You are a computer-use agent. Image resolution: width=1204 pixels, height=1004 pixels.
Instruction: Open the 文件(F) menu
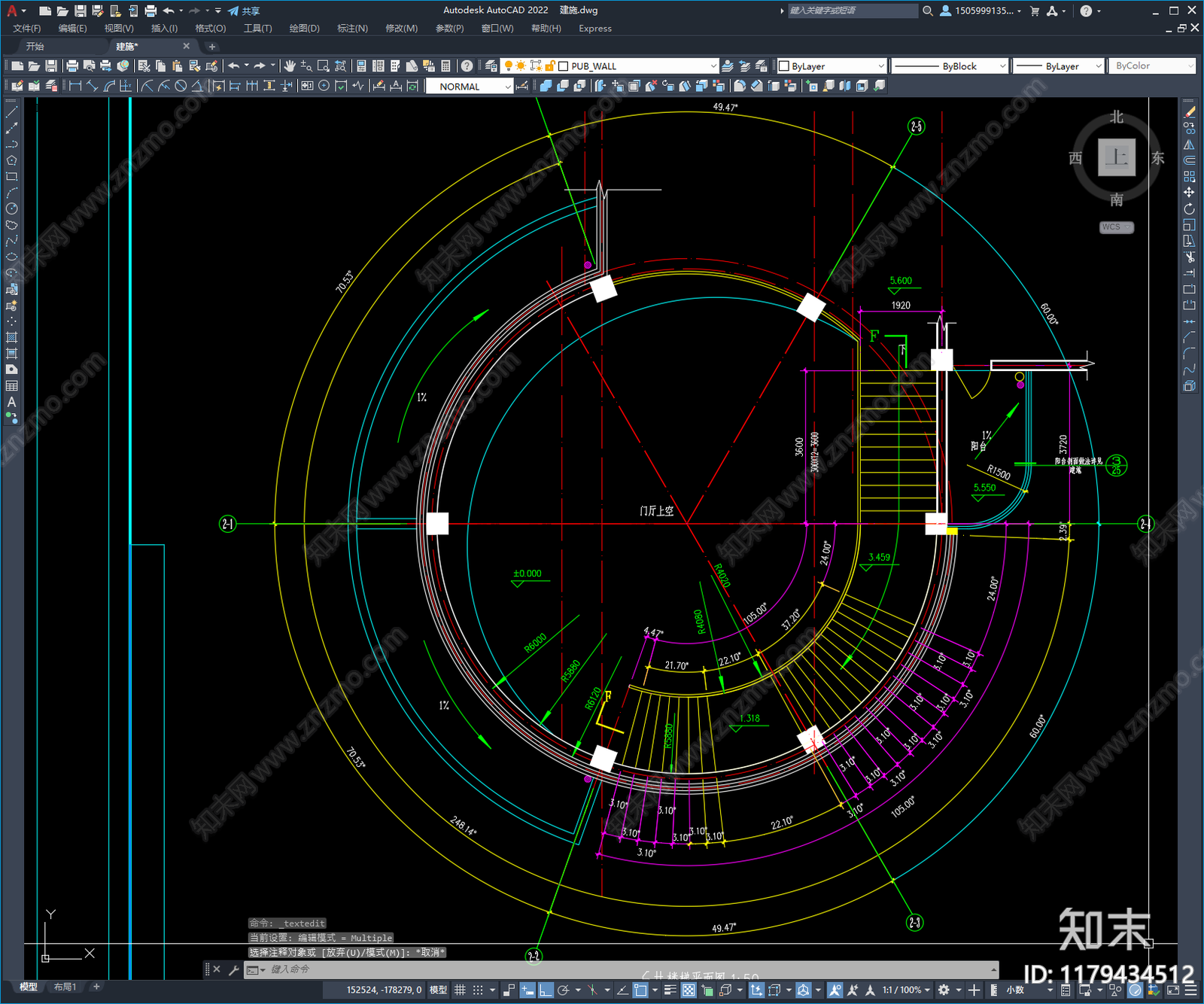point(27,29)
